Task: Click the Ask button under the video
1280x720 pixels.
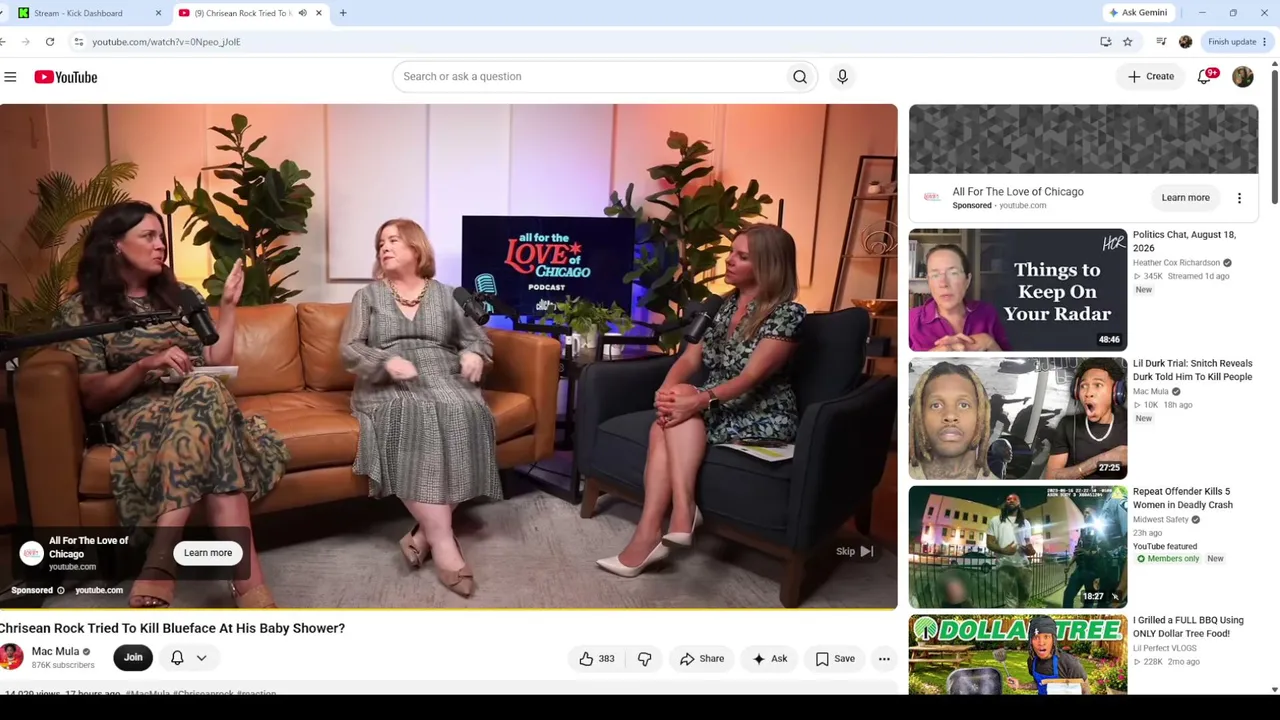Action: click(x=770, y=659)
